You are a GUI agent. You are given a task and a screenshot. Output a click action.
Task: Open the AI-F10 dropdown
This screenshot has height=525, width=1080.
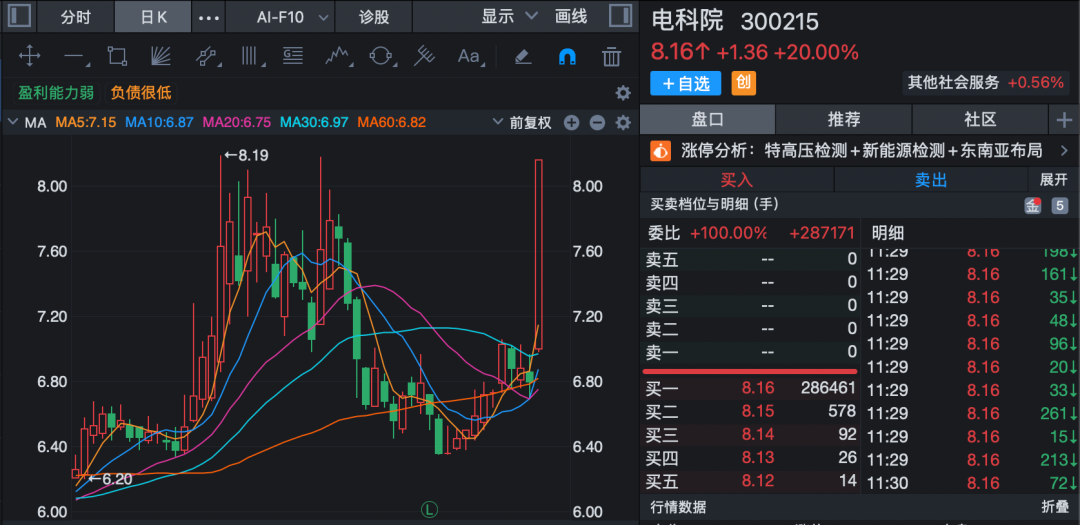(291, 17)
